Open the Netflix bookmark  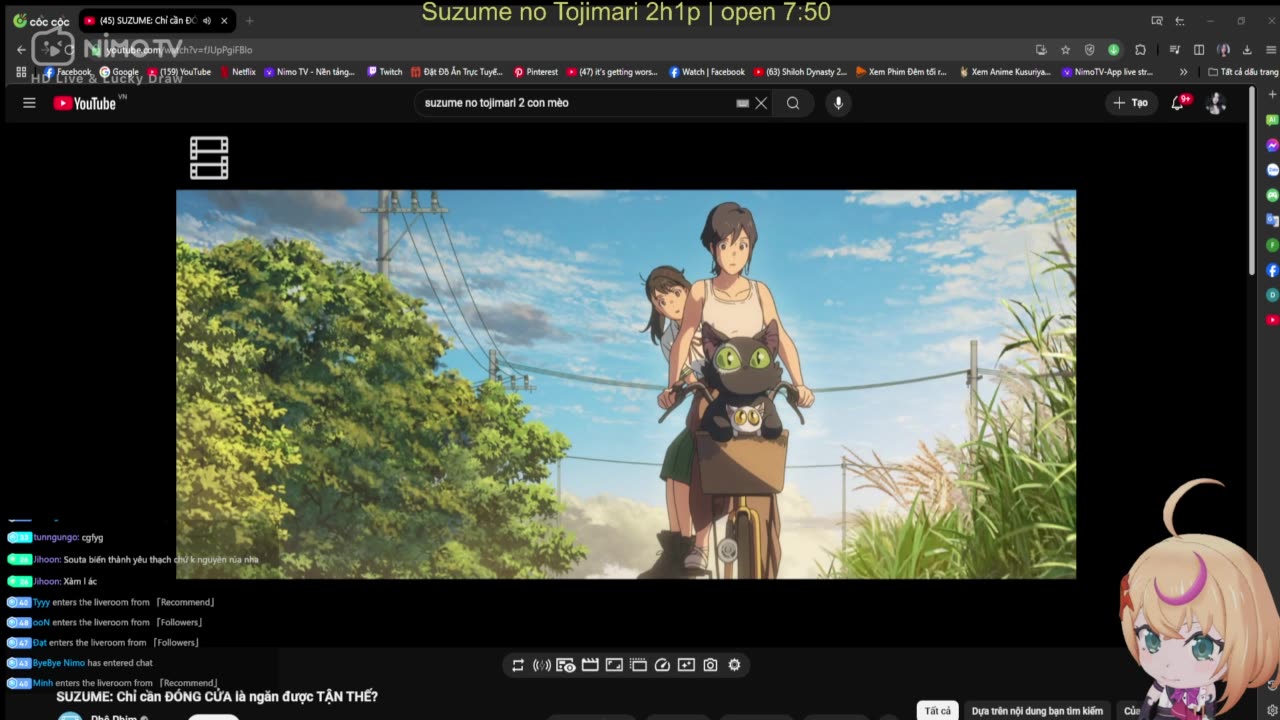[x=237, y=72]
